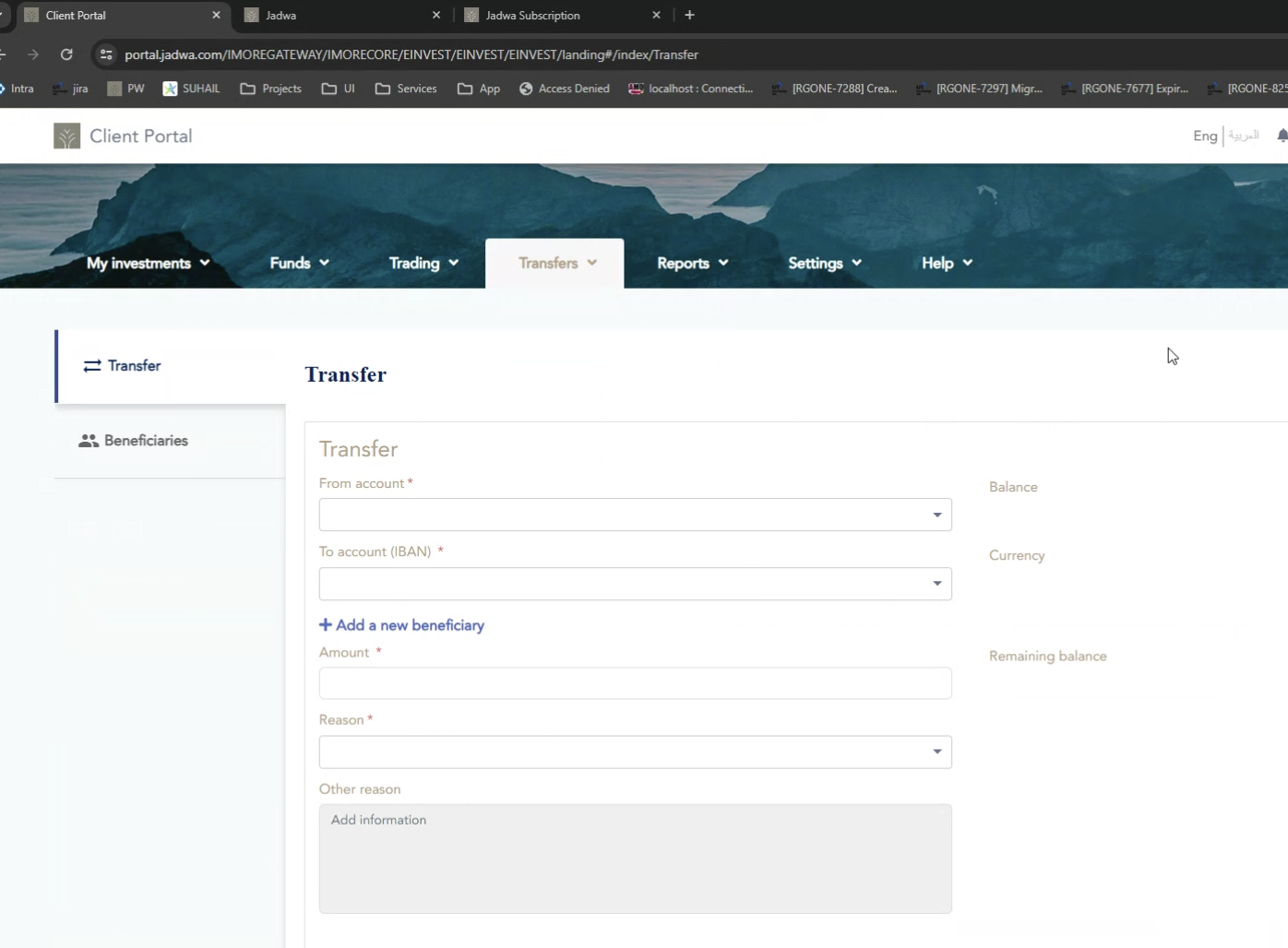
Task: Open the SUHAIL bookmark
Action: (x=192, y=89)
